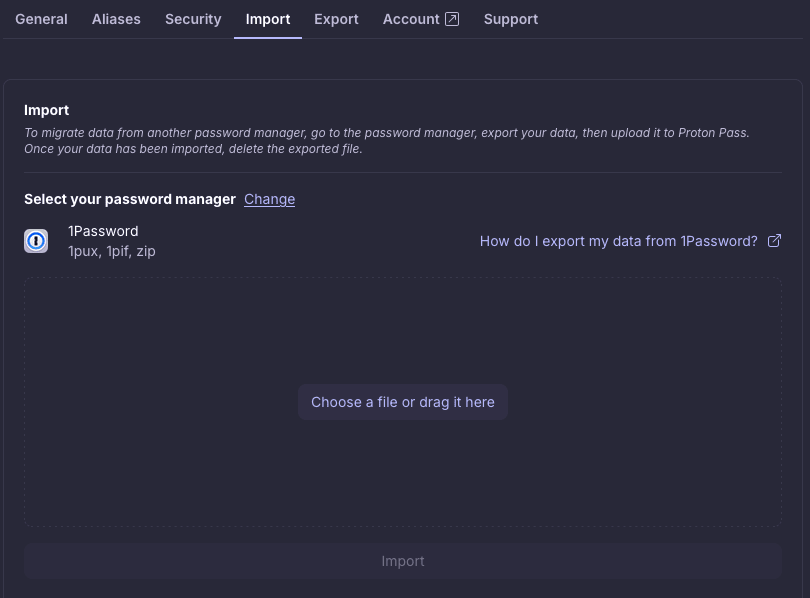
Task: Click the external-link icon beside Account
Action: click(452, 19)
